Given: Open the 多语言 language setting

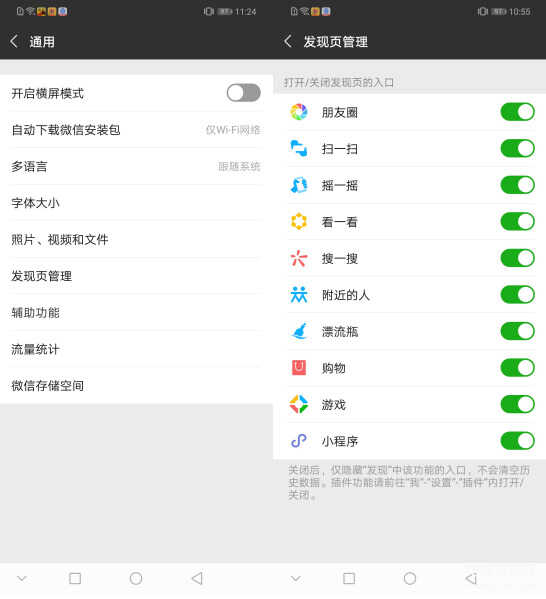Looking at the screenshot, I should coord(136,167).
